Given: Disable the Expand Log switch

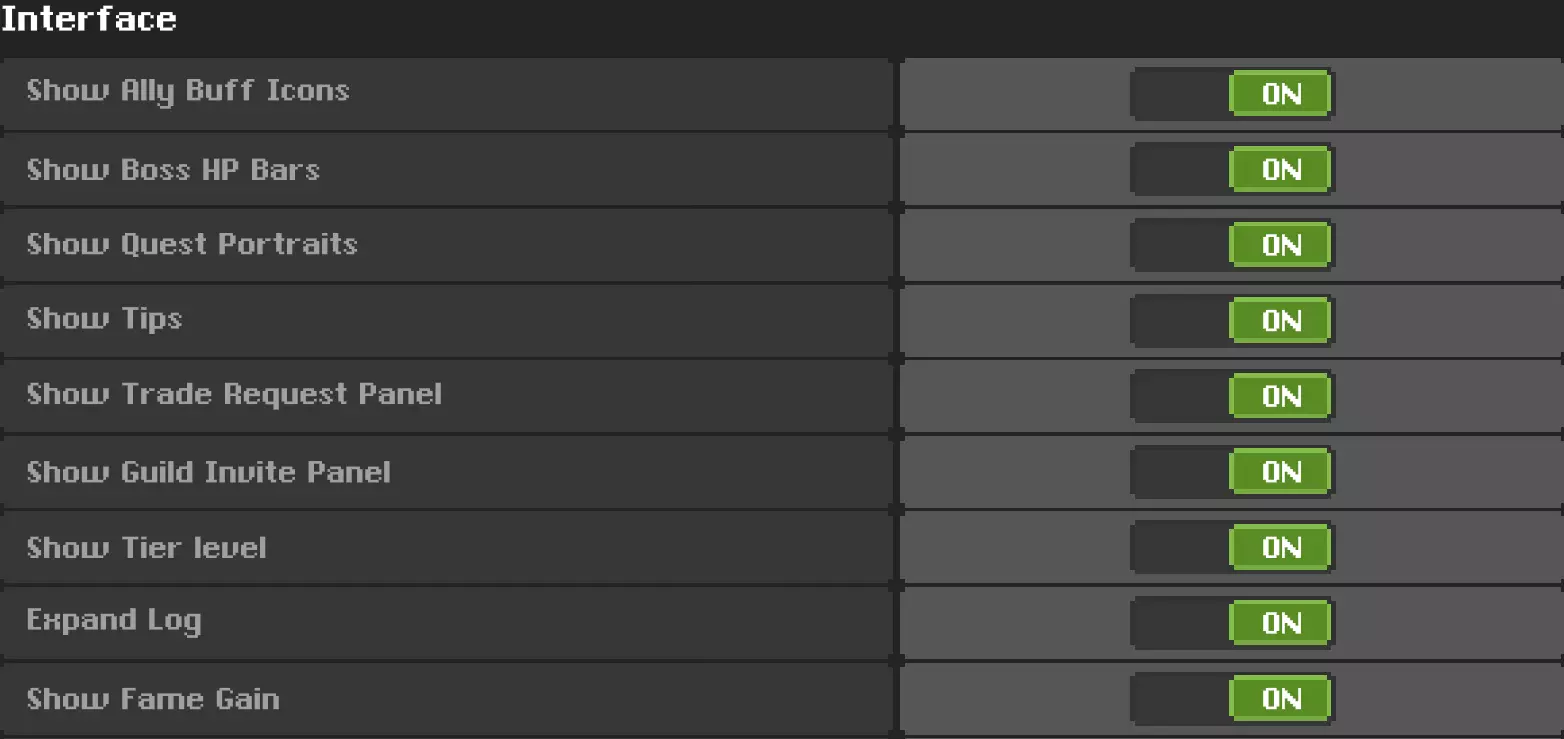Looking at the screenshot, I should 1232,623.
